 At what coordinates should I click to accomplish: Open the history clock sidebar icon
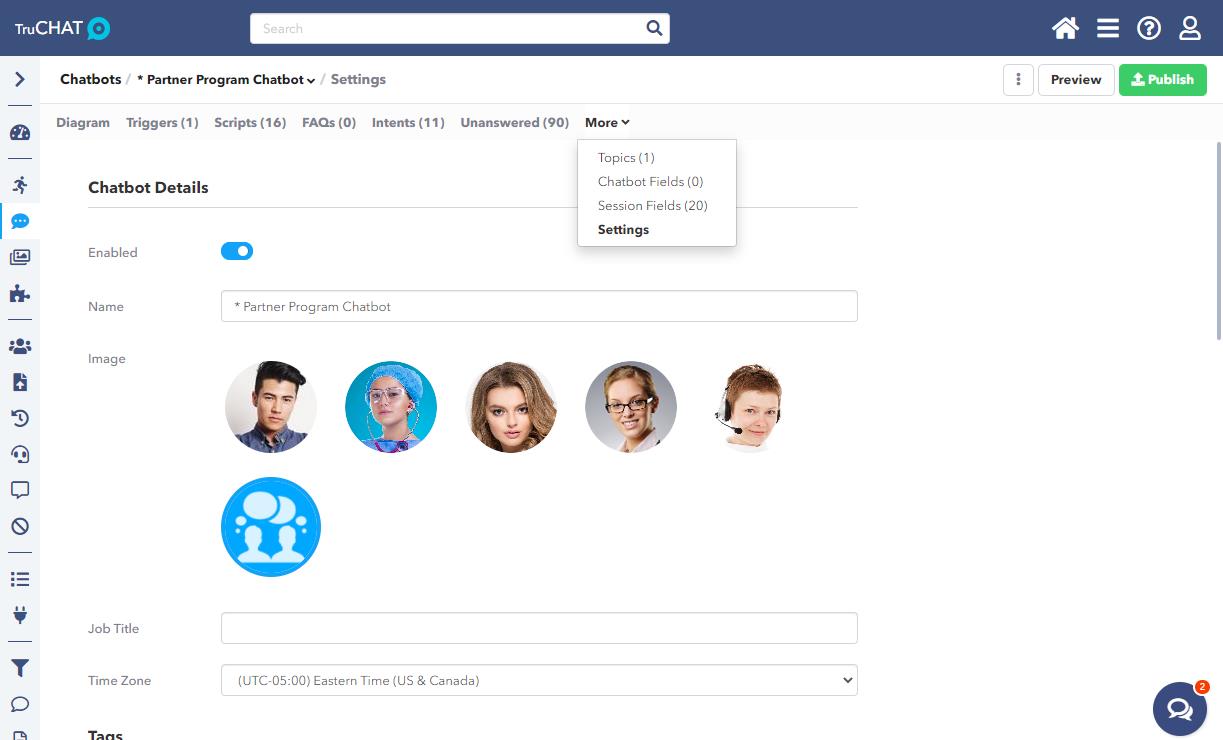(20, 418)
